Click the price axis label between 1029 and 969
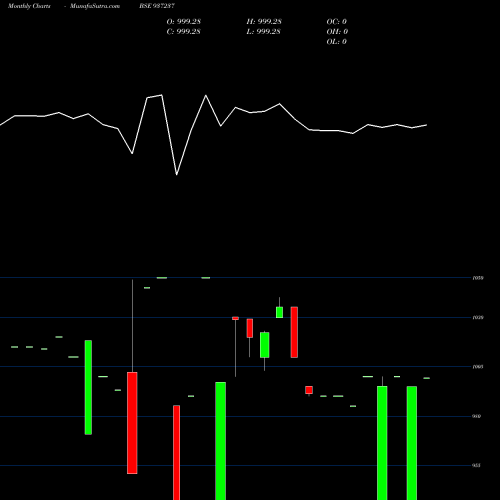The height and width of the screenshot is (500, 500). (x=478, y=367)
